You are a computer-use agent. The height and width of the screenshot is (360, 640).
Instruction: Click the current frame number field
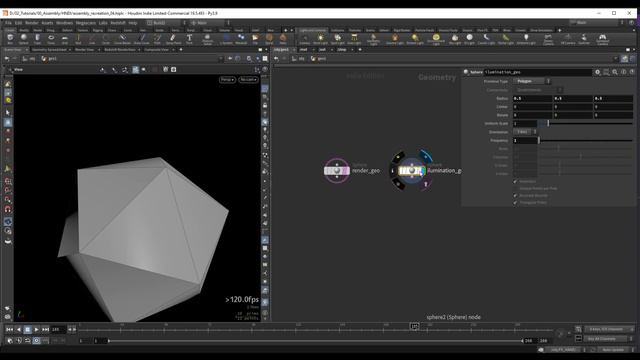coord(58,329)
